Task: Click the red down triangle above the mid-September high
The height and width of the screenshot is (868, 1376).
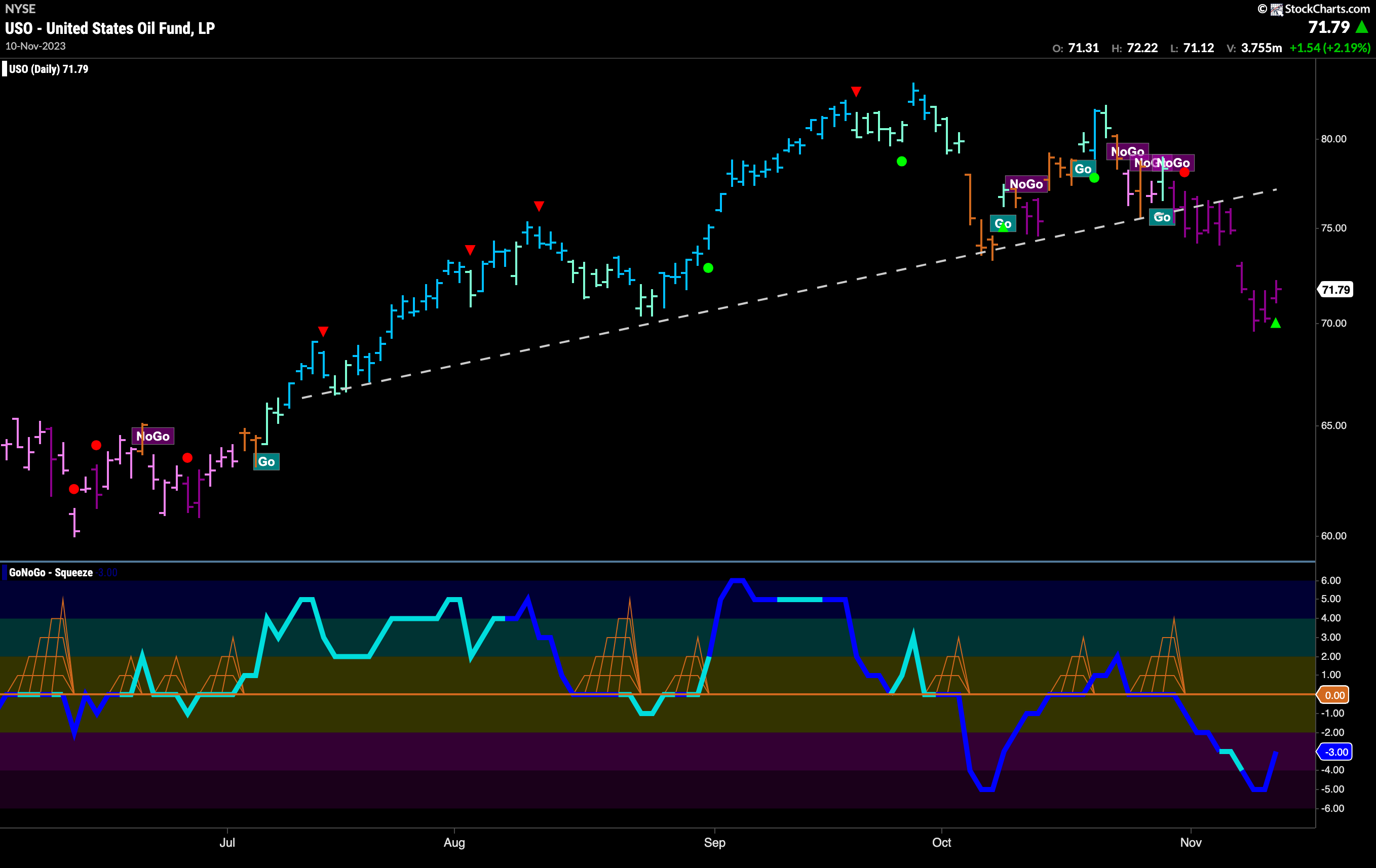Action: 855,91
